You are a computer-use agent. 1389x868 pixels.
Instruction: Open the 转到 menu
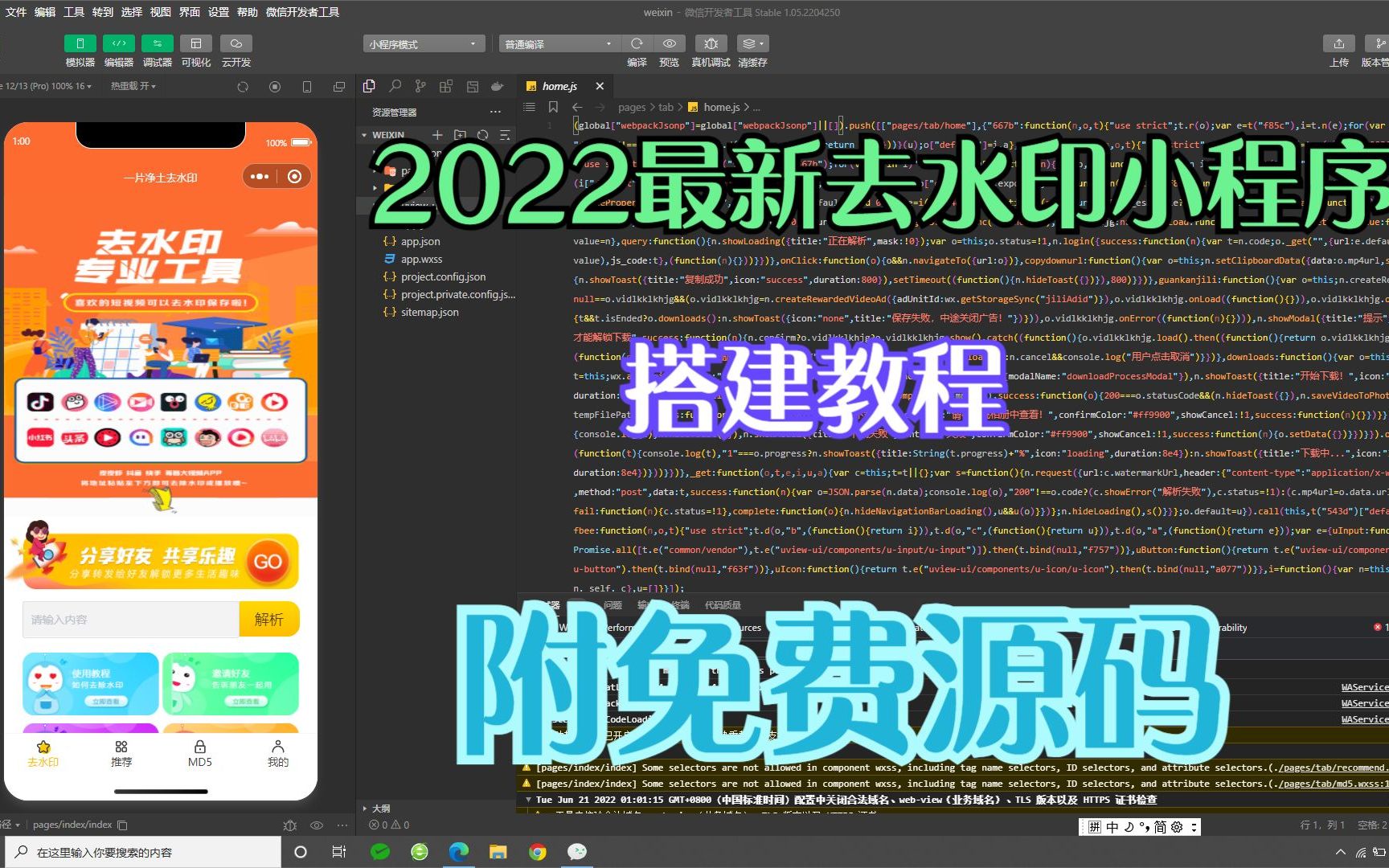(103, 12)
